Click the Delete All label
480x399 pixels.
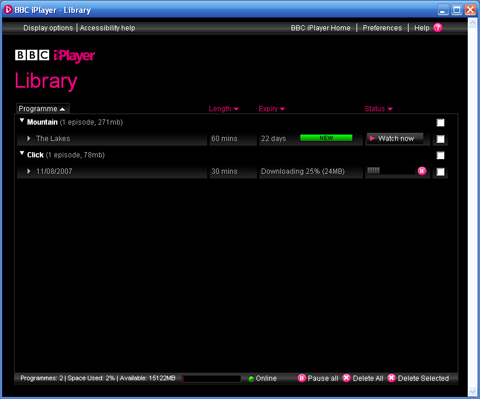368,378
